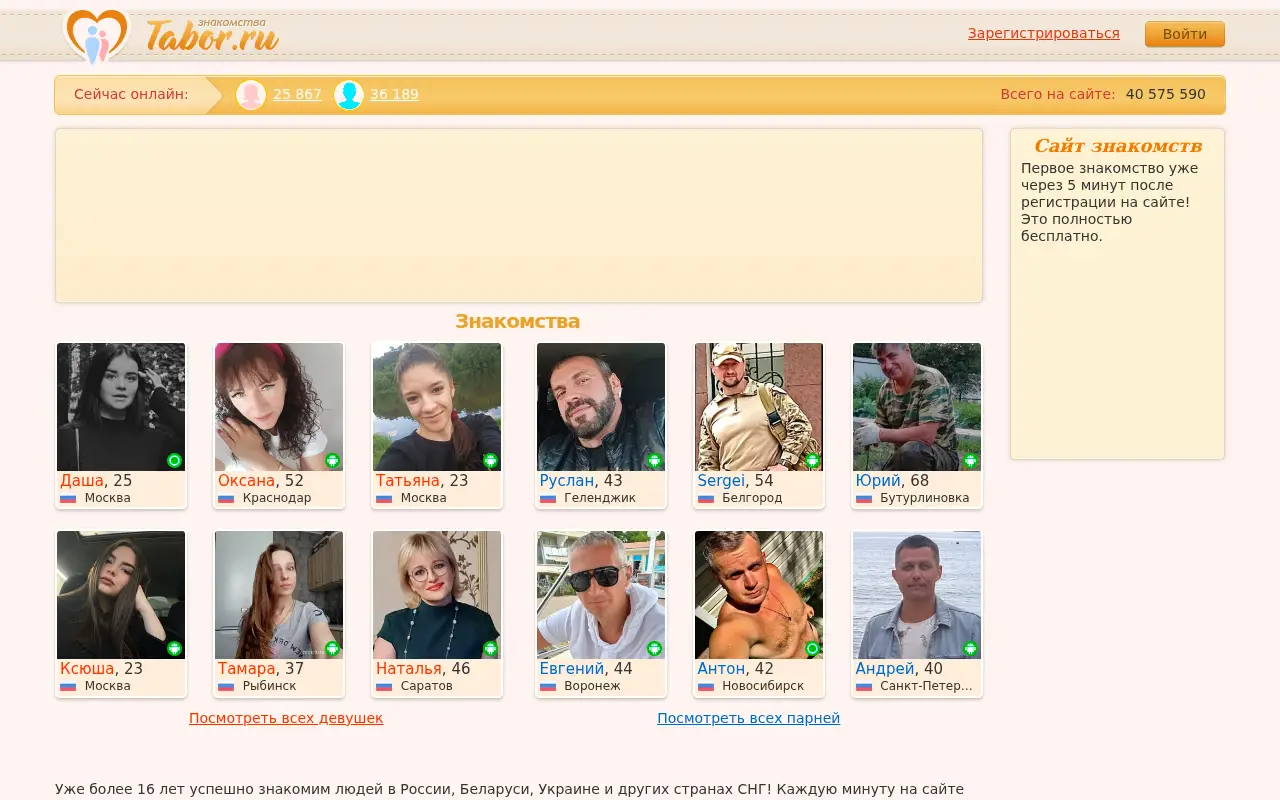Click the Войти login button
The width and height of the screenshot is (1280, 800).
1185,34
